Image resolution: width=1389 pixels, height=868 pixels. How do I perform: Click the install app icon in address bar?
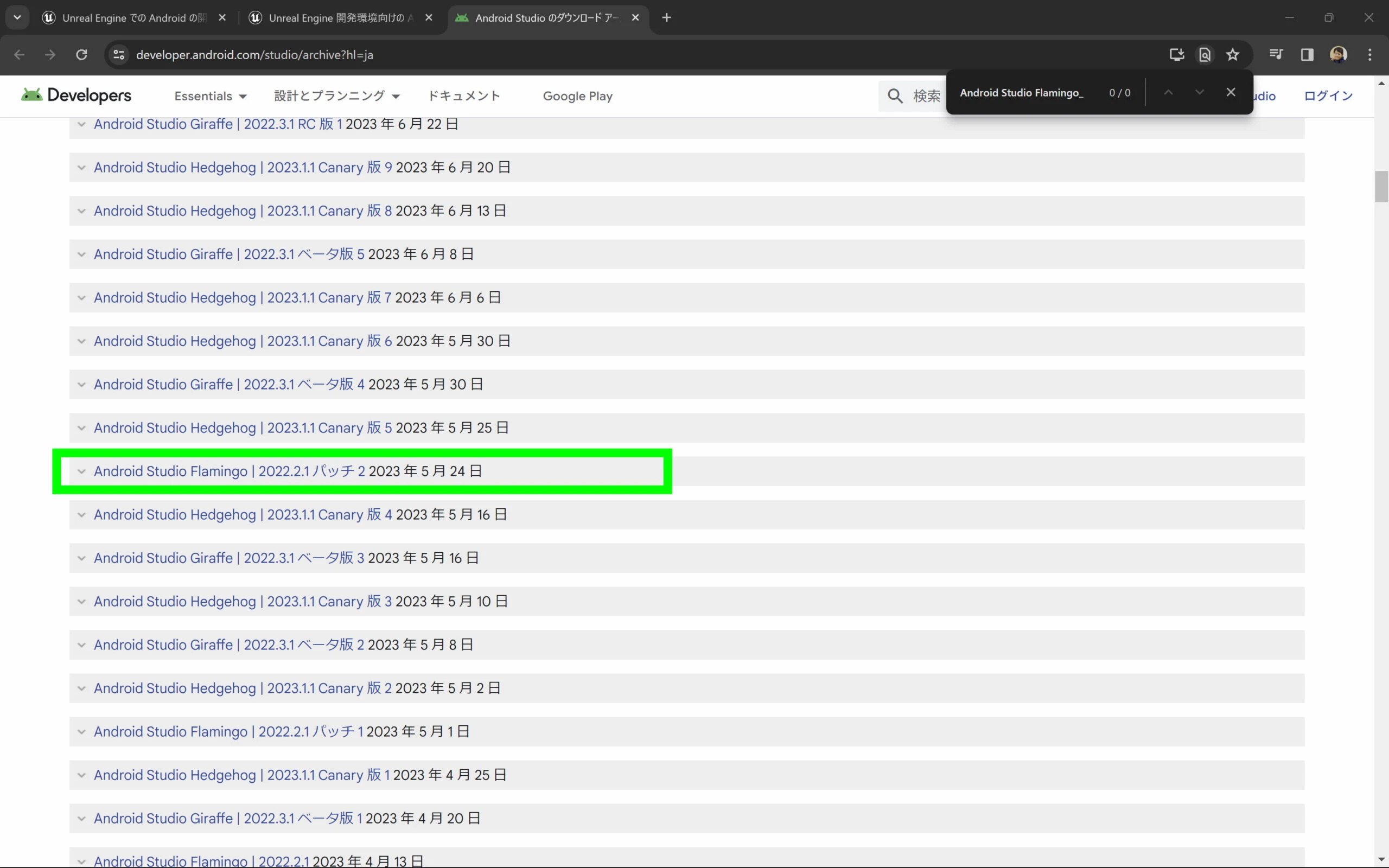(1177, 55)
